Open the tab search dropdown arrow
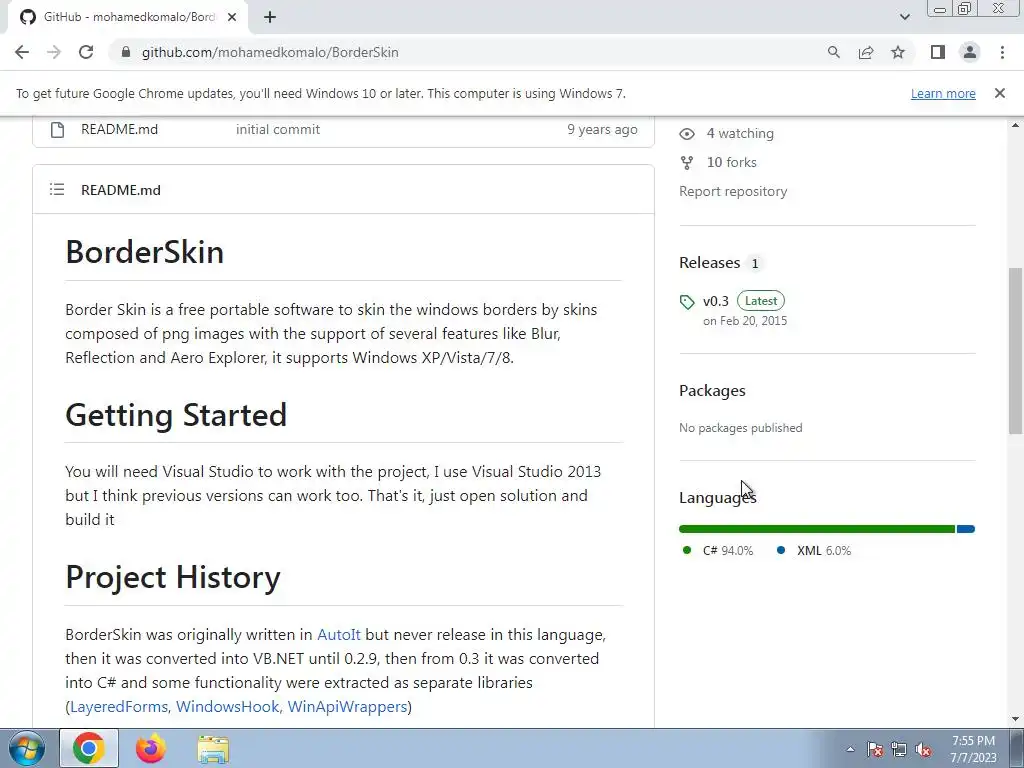This screenshot has height=768, width=1024. [x=904, y=17]
